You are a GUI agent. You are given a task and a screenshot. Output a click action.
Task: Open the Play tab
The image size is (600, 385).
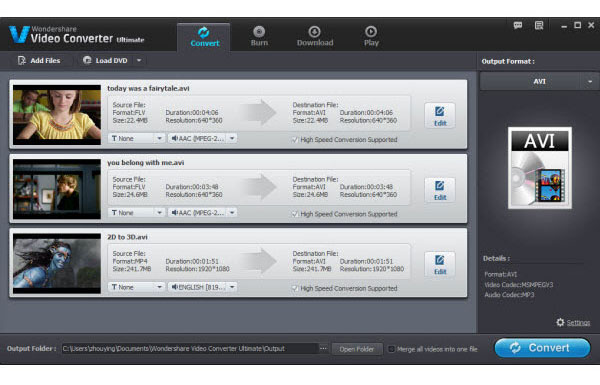tap(371, 37)
